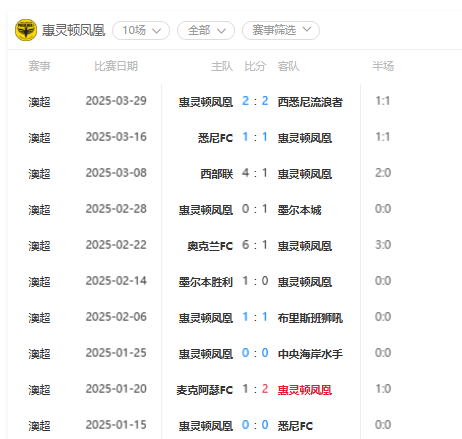462x439 pixels.
Task: Click the 比赛日期 column header
Action: [x=116, y=66]
